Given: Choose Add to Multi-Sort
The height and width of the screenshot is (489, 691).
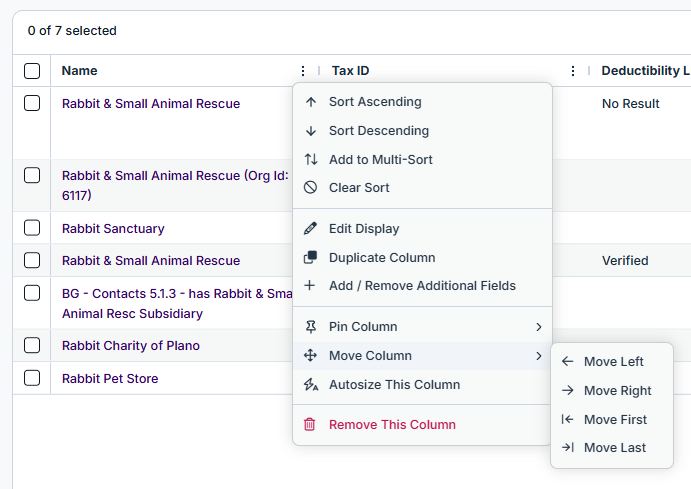Looking at the screenshot, I should click(x=422, y=159).
